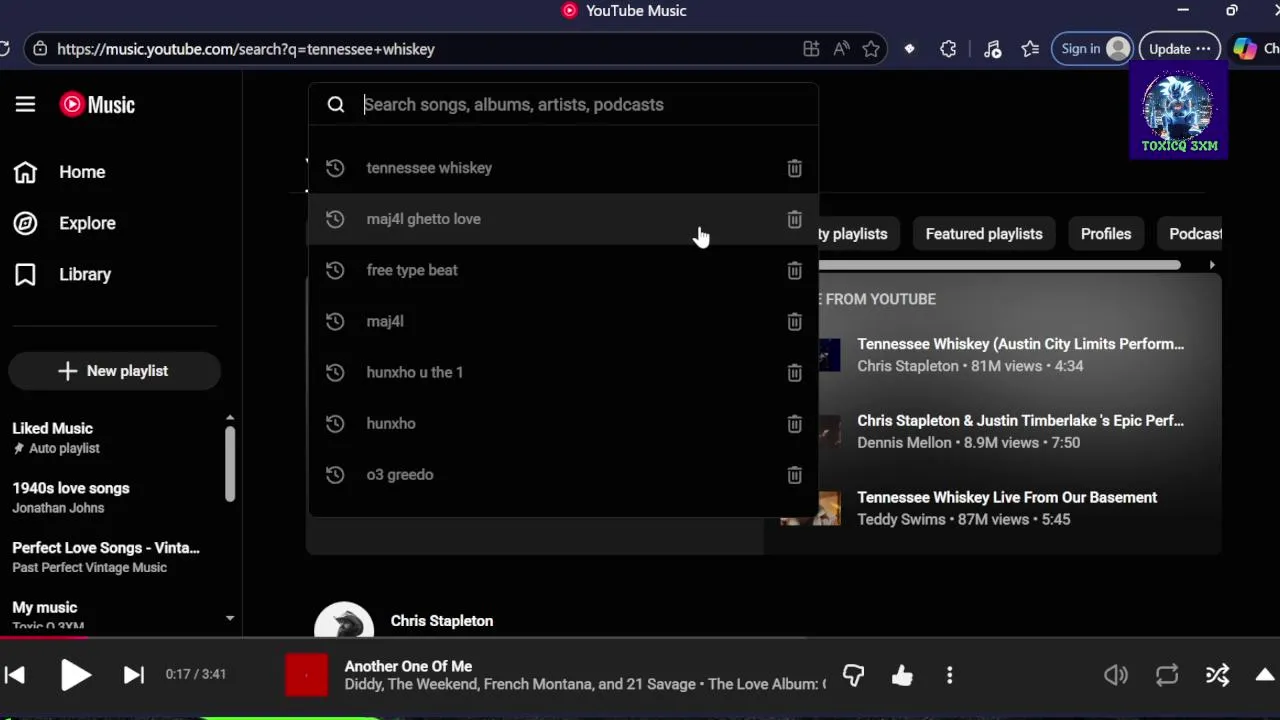Skip to the next track
The height and width of the screenshot is (720, 1280).
click(133, 675)
